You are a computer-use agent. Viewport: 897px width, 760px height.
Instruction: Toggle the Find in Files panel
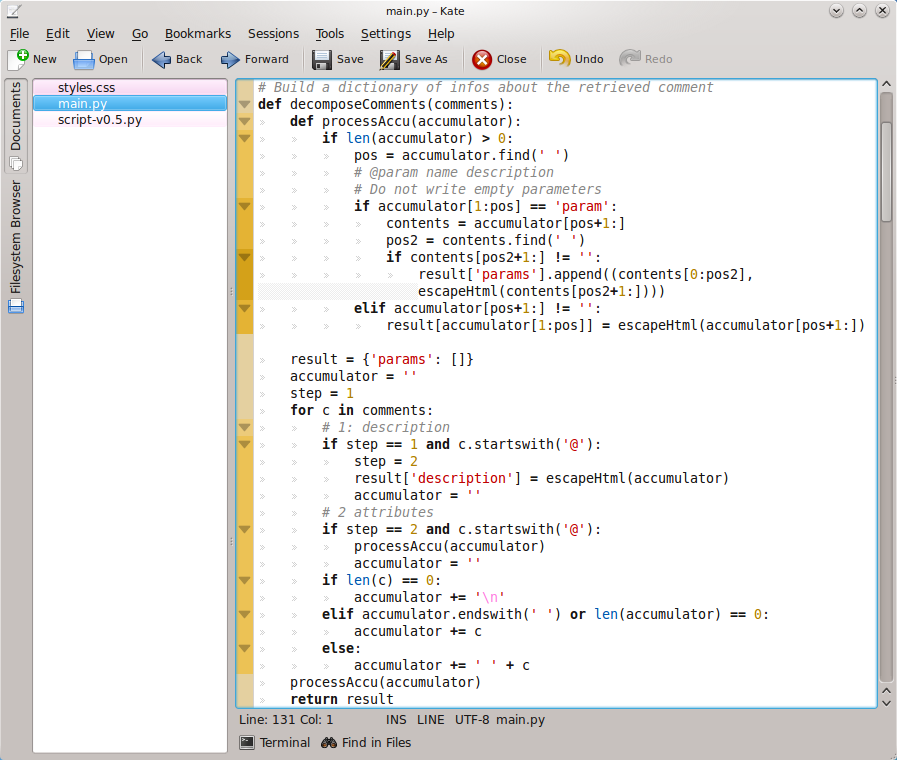[366, 742]
